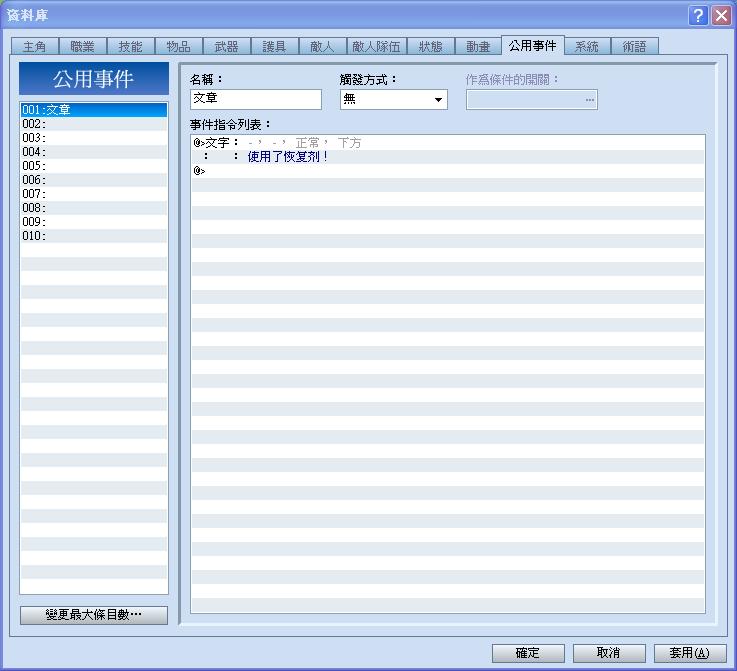
Task: Pick event row 008:
Action: 94,208
